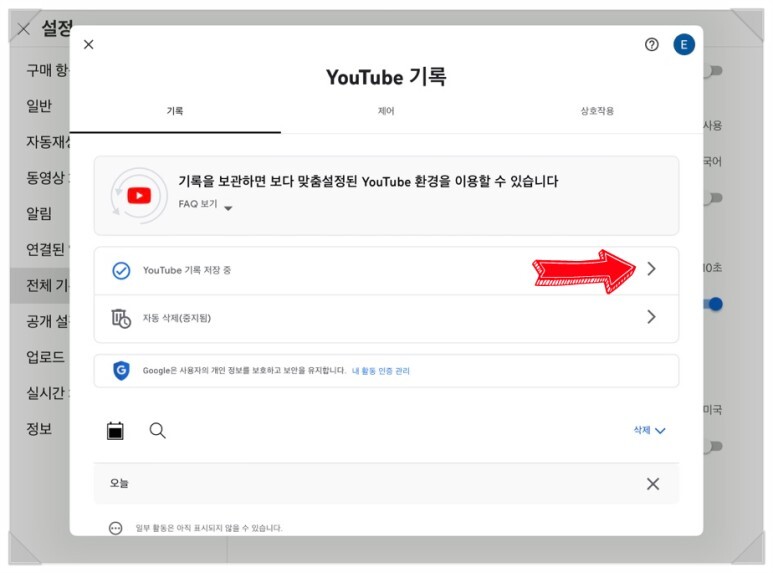773x573 pixels.
Task: Close the 설정 page behind the dialog
Action: [23, 29]
